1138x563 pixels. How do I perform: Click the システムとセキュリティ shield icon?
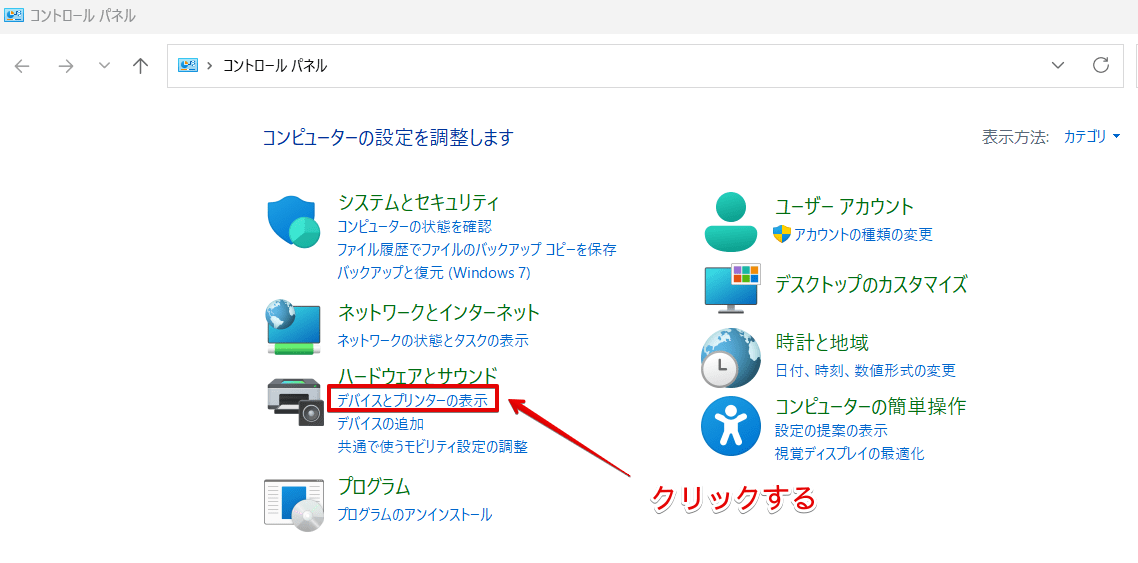click(x=295, y=223)
